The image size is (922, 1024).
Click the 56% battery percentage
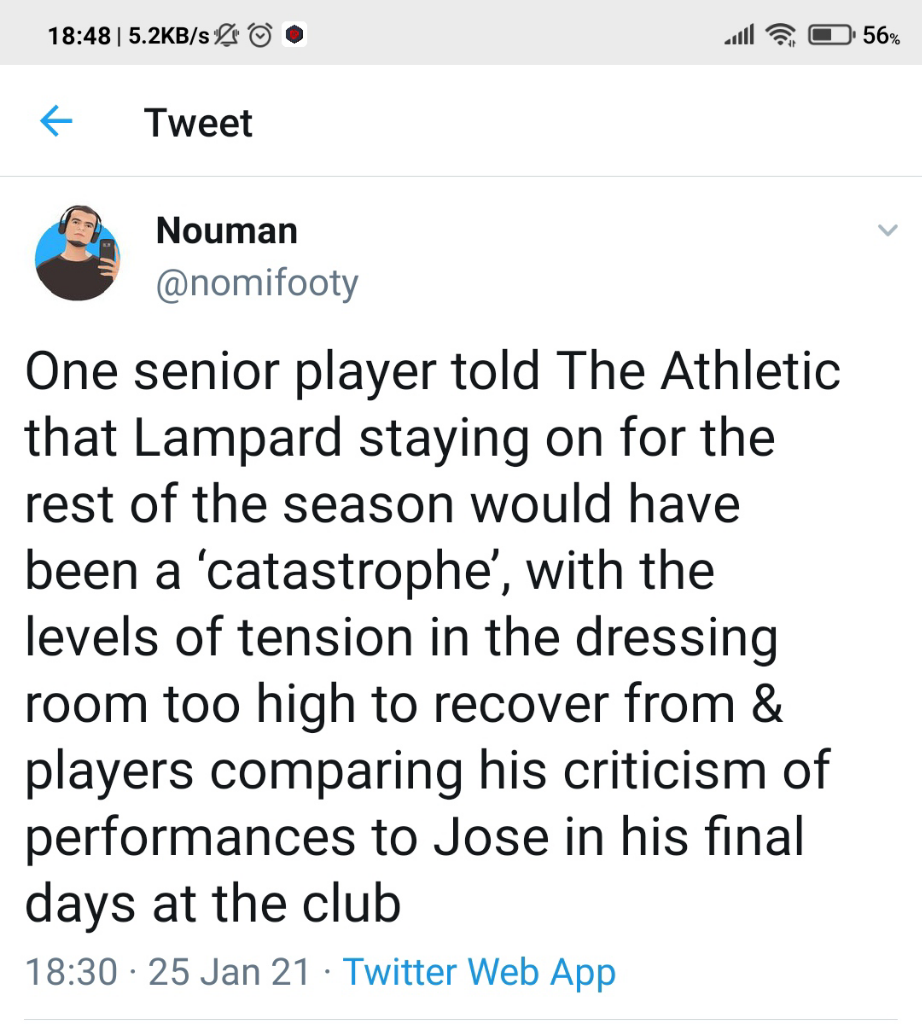click(x=881, y=36)
